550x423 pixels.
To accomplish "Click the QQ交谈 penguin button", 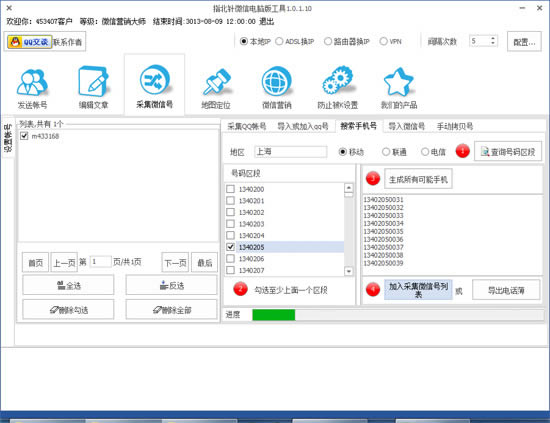I will (30, 42).
